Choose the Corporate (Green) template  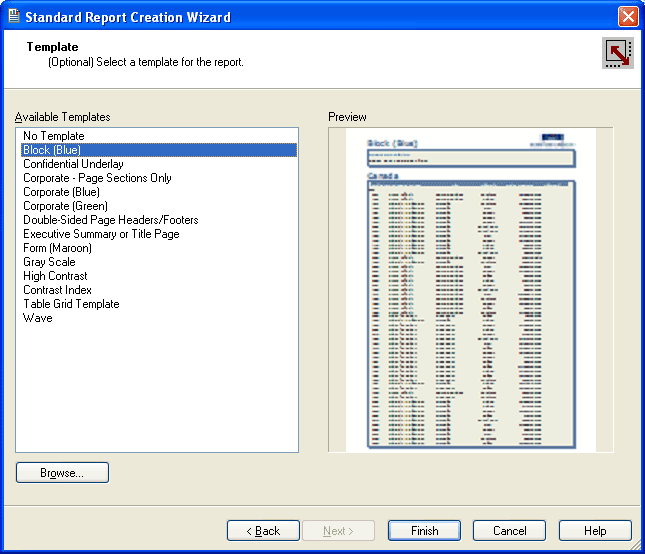[x=65, y=206]
